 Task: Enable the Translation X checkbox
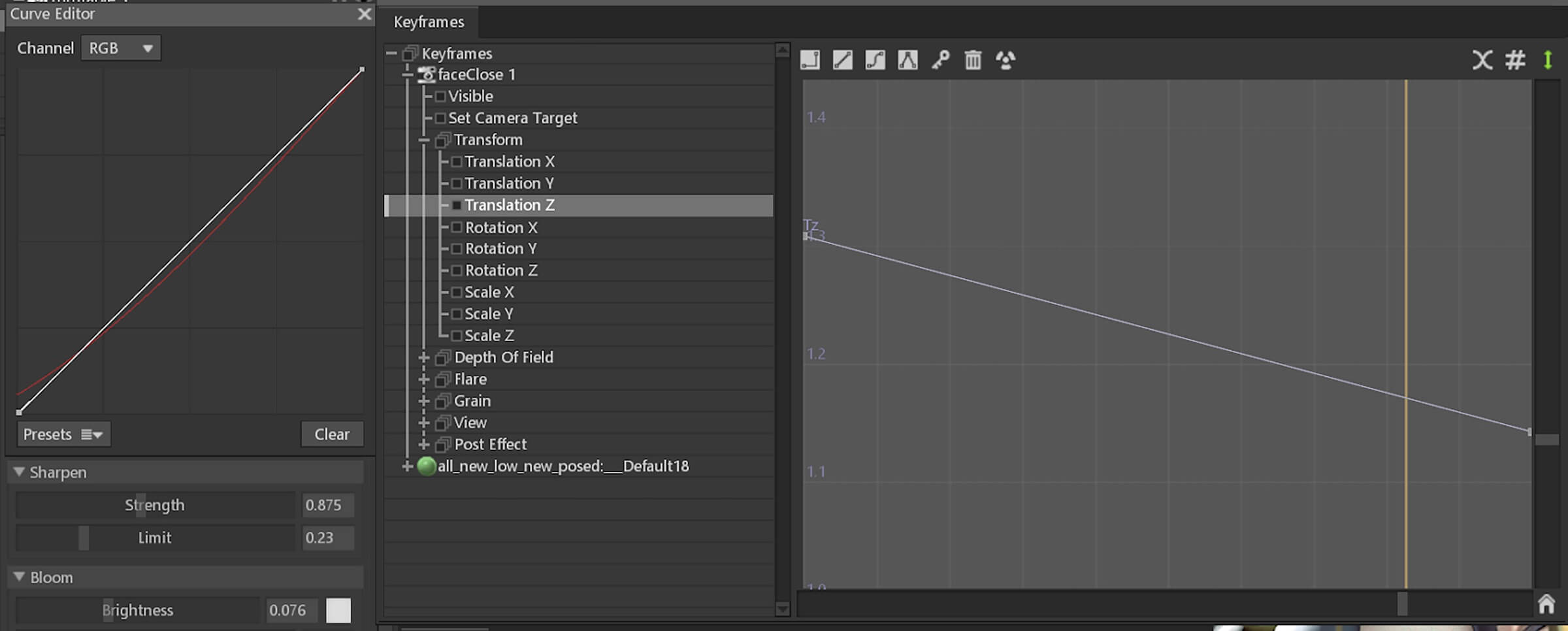tap(457, 161)
